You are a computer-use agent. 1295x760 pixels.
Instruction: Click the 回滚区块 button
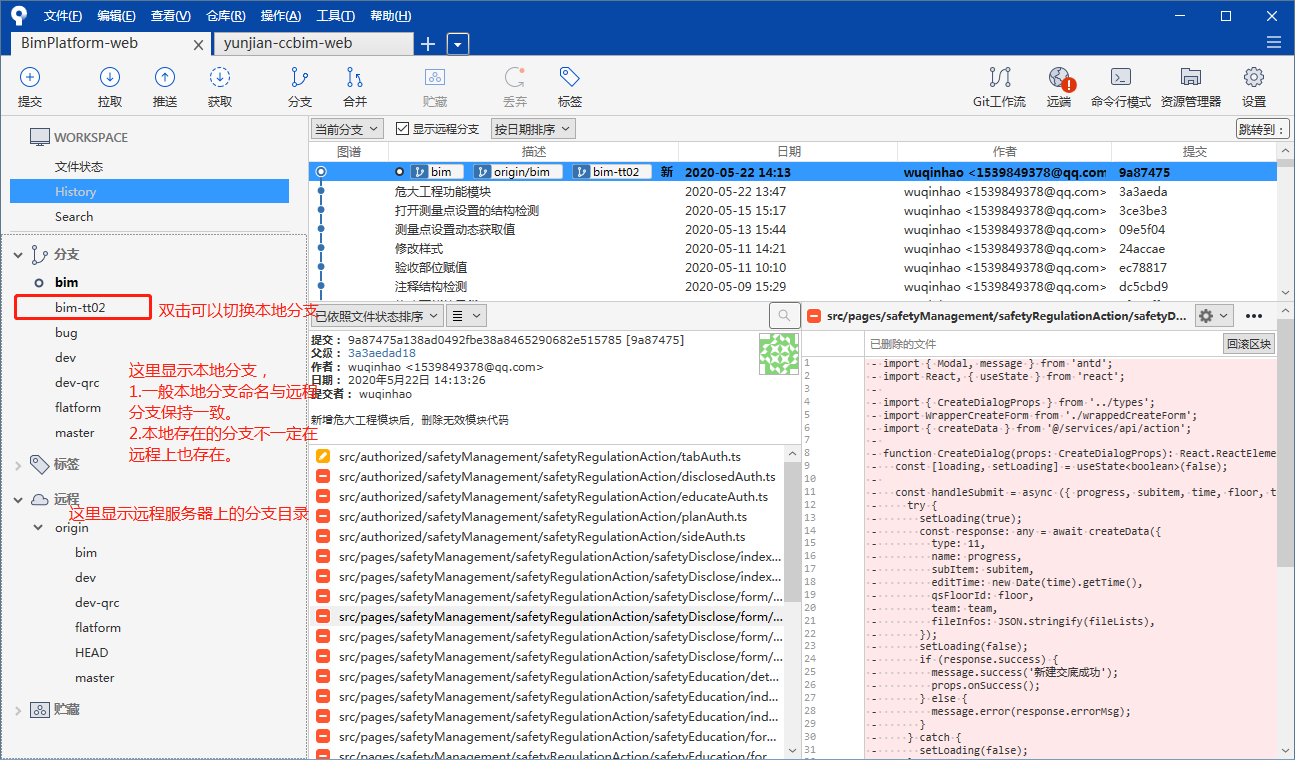[x=1249, y=344]
